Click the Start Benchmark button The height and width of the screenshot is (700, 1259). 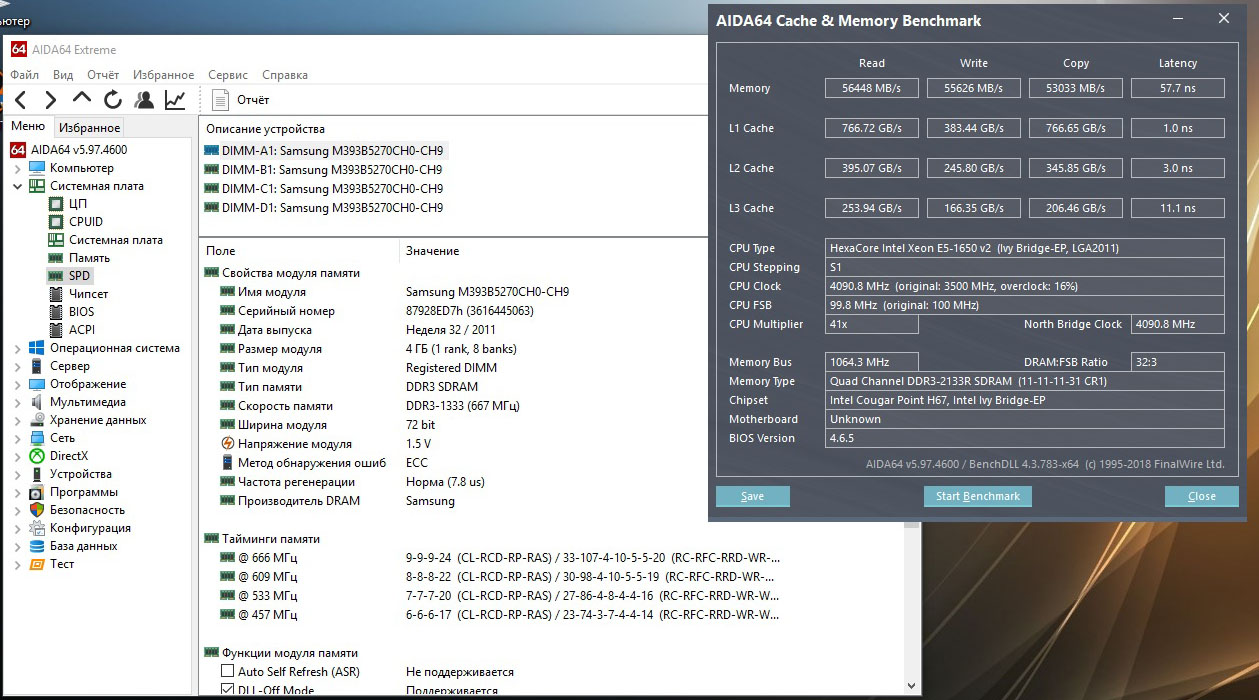point(978,496)
